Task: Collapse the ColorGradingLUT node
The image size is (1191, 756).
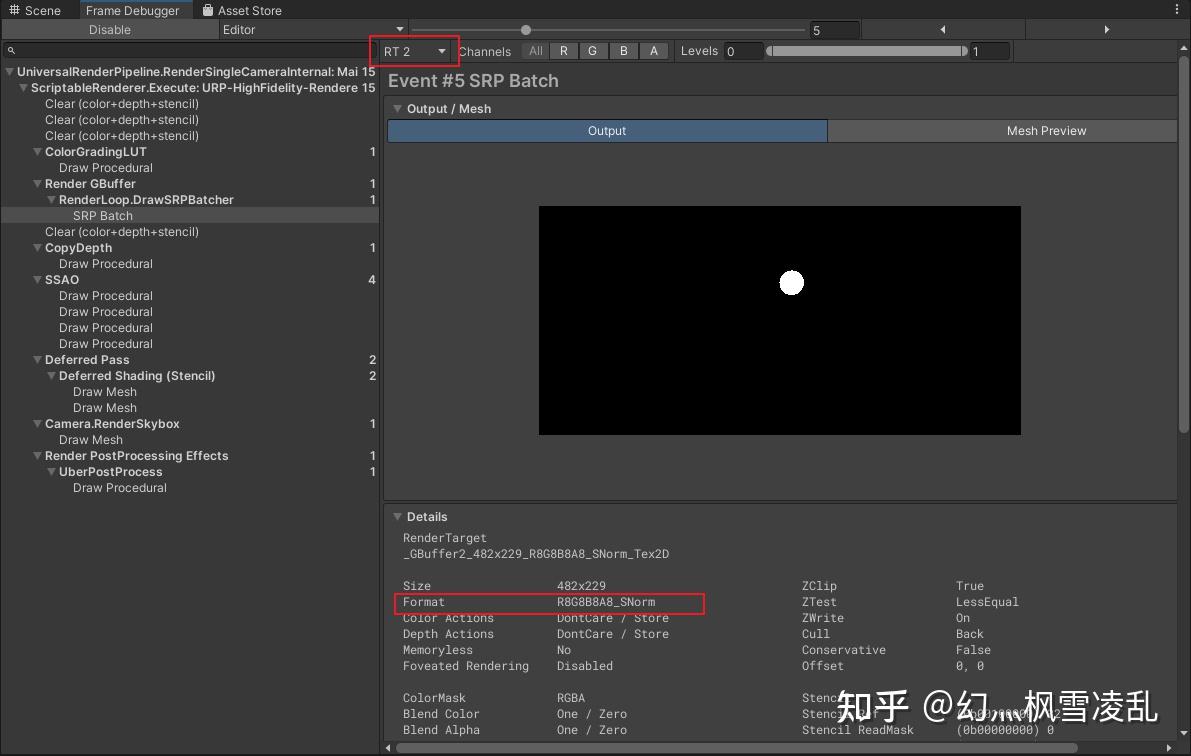Action: (x=37, y=151)
